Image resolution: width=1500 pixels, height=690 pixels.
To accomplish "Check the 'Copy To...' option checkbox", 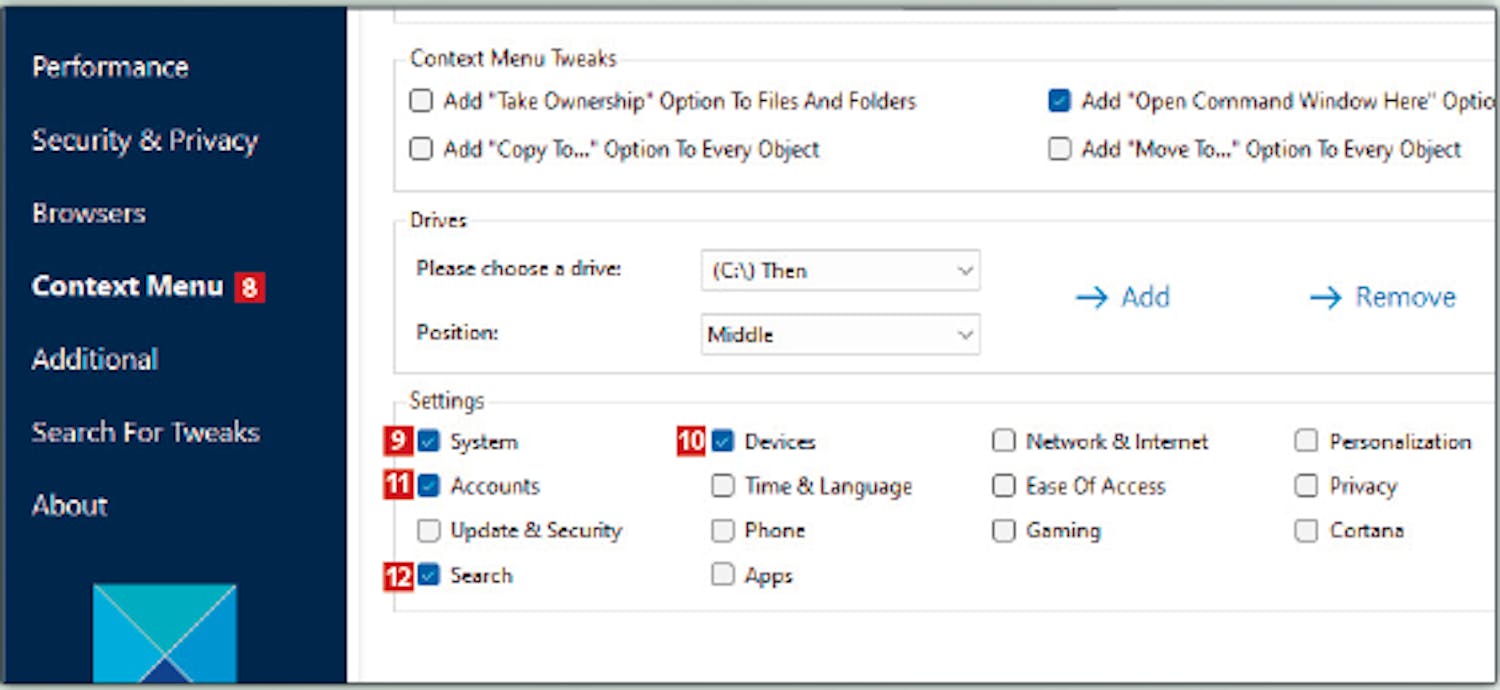I will (x=422, y=149).
